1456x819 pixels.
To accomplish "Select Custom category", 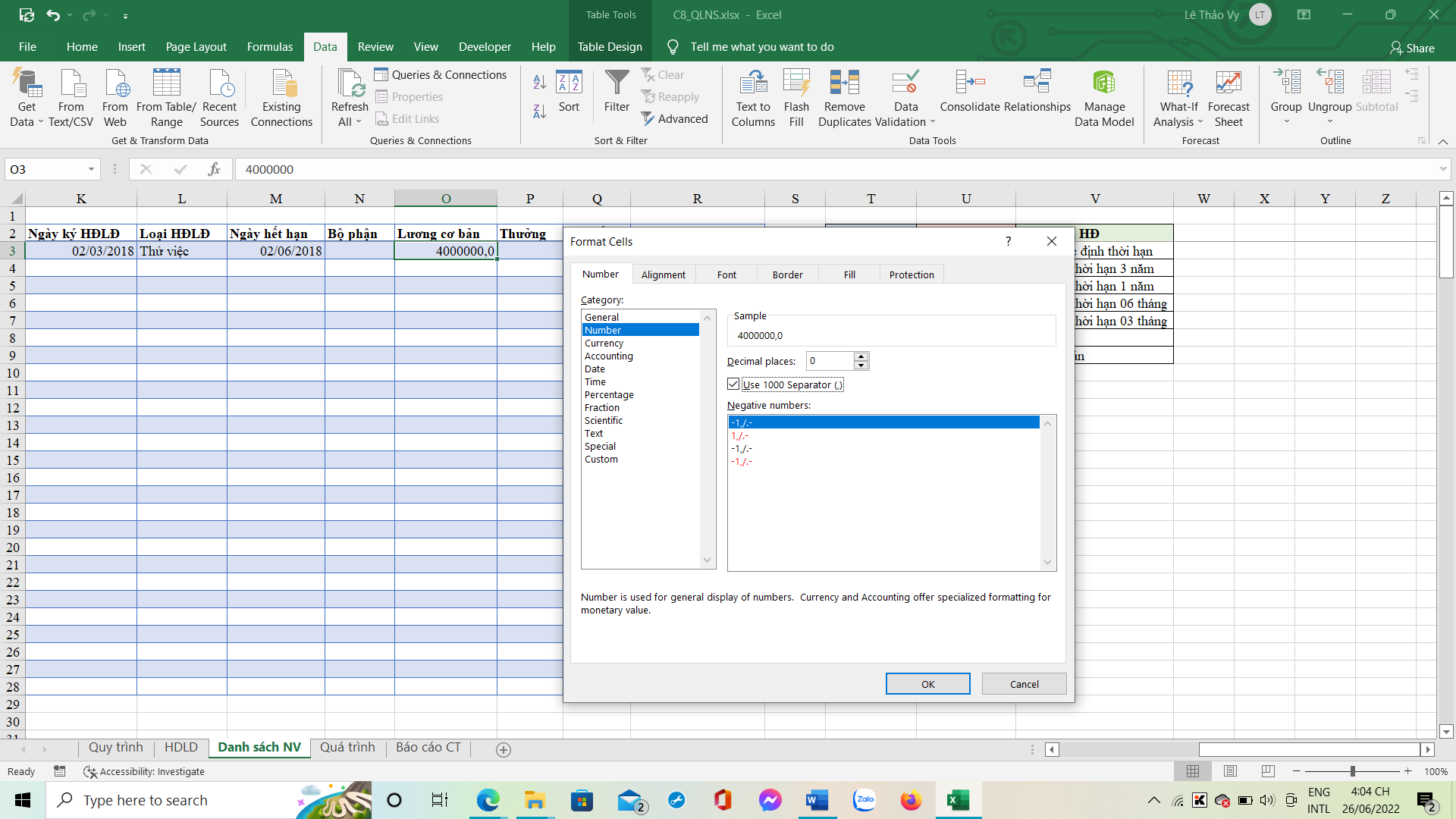I will 601,460.
